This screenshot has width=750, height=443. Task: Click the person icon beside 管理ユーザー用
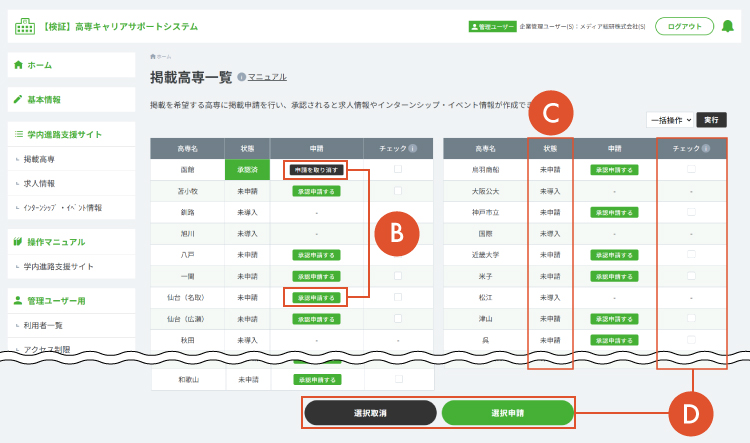click(18, 300)
